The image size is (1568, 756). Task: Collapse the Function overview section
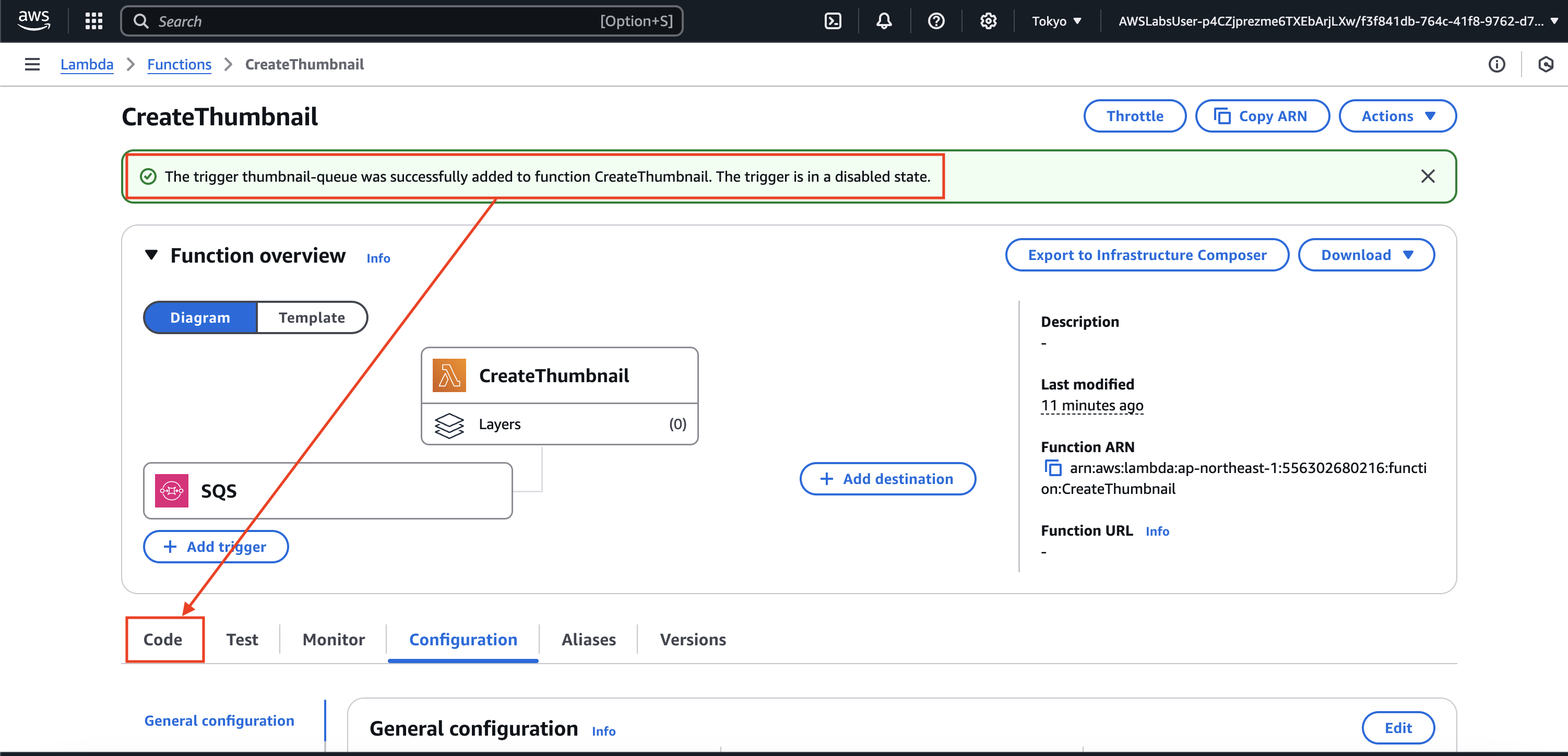point(151,255)
